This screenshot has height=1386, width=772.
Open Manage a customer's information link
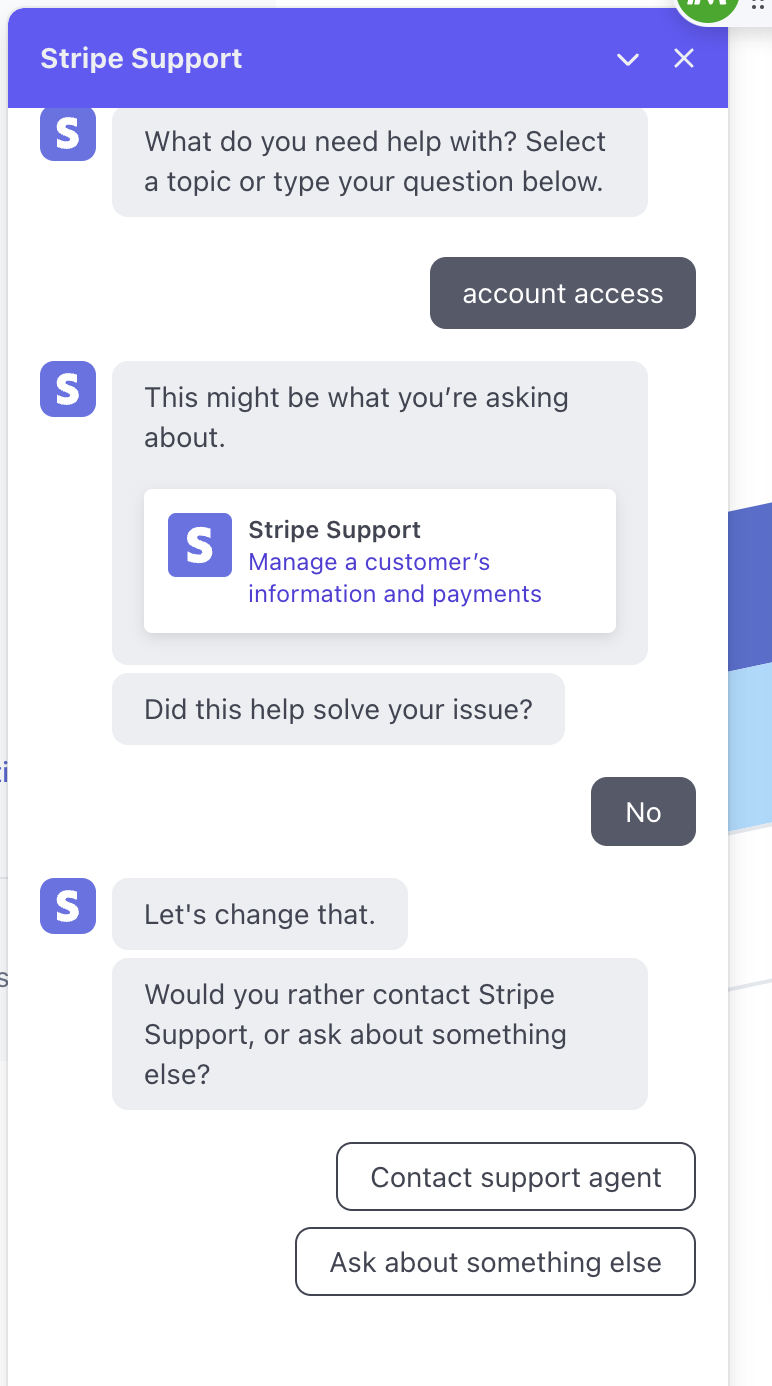(x=394, y=578)
